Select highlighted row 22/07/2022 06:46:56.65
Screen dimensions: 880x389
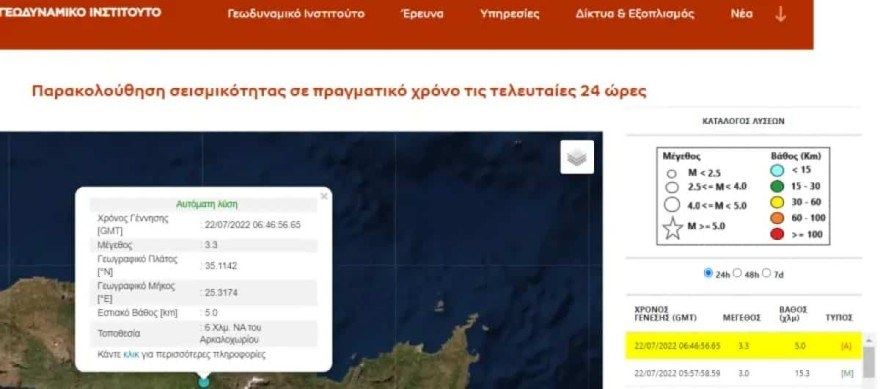[744, 346]
